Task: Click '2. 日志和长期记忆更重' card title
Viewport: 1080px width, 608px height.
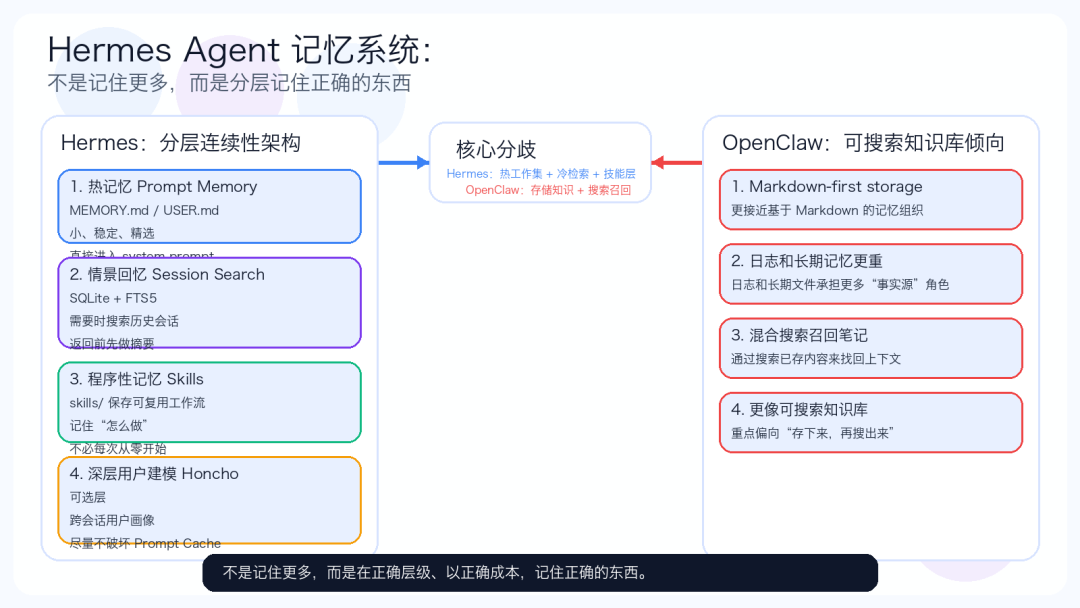Action: (x=807, y=261)
